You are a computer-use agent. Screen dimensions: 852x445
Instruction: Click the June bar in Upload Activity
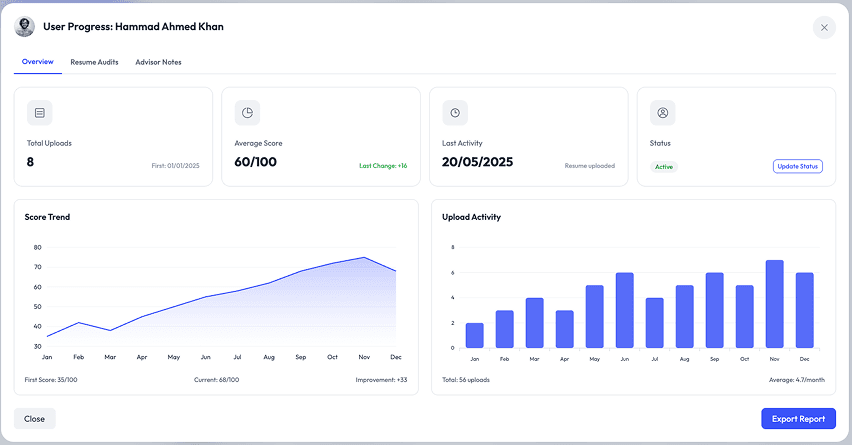[x=624, y=310]
